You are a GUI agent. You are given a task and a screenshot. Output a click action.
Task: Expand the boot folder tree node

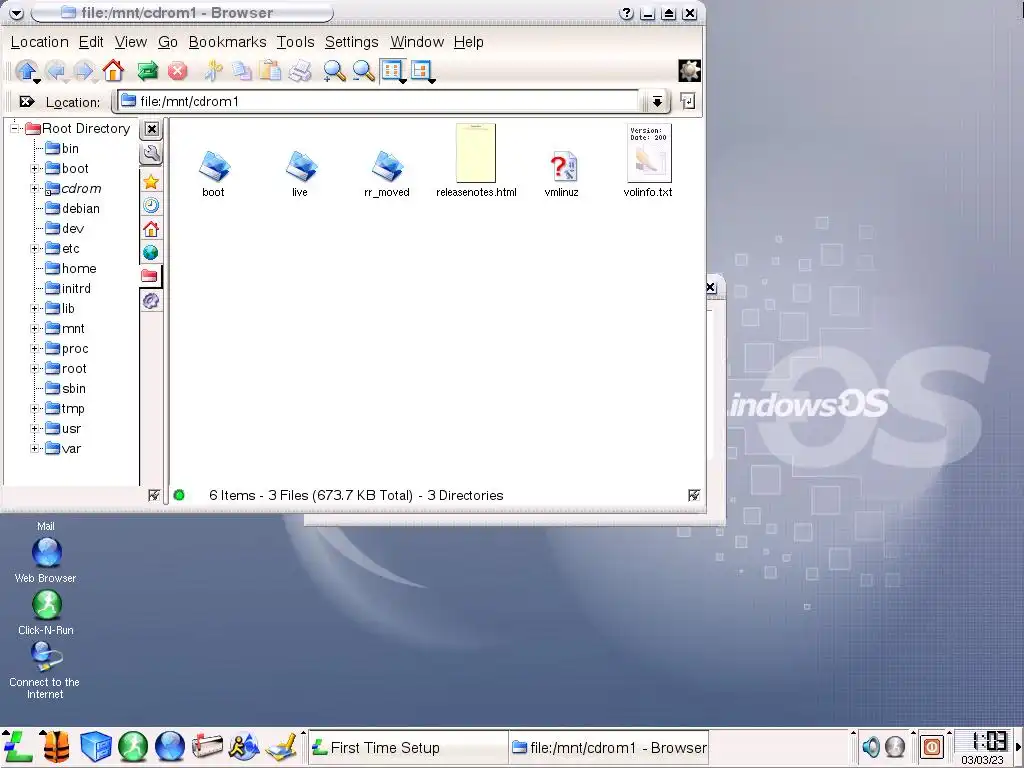35,168
